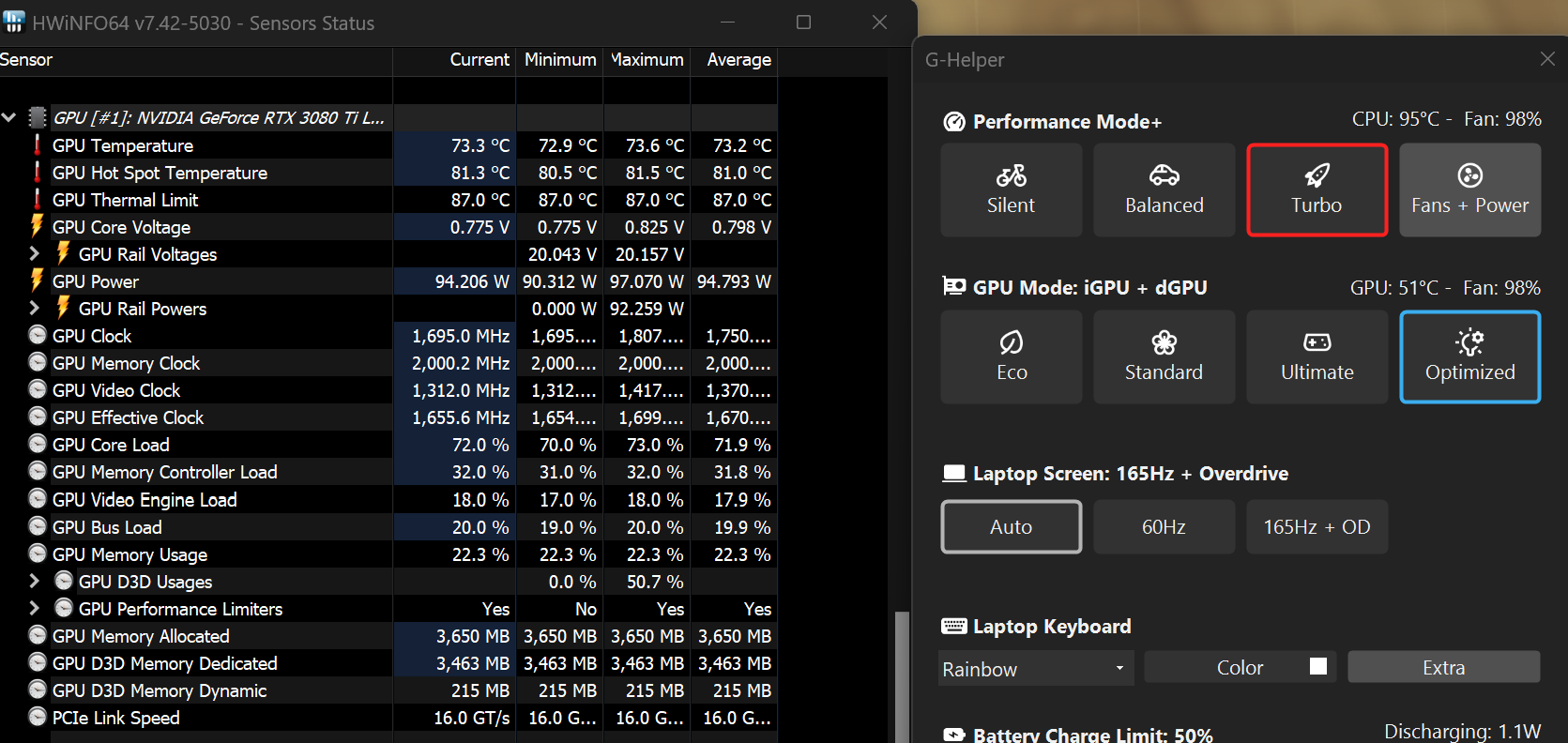Click the icon for GPU Memory Allocated

[x=38, y=635]
